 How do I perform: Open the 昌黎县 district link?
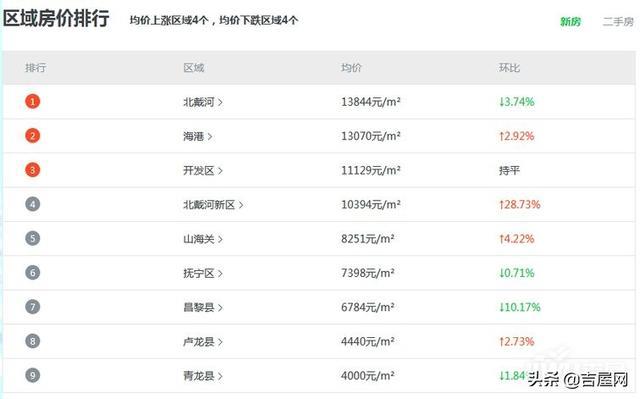point(203,307)
